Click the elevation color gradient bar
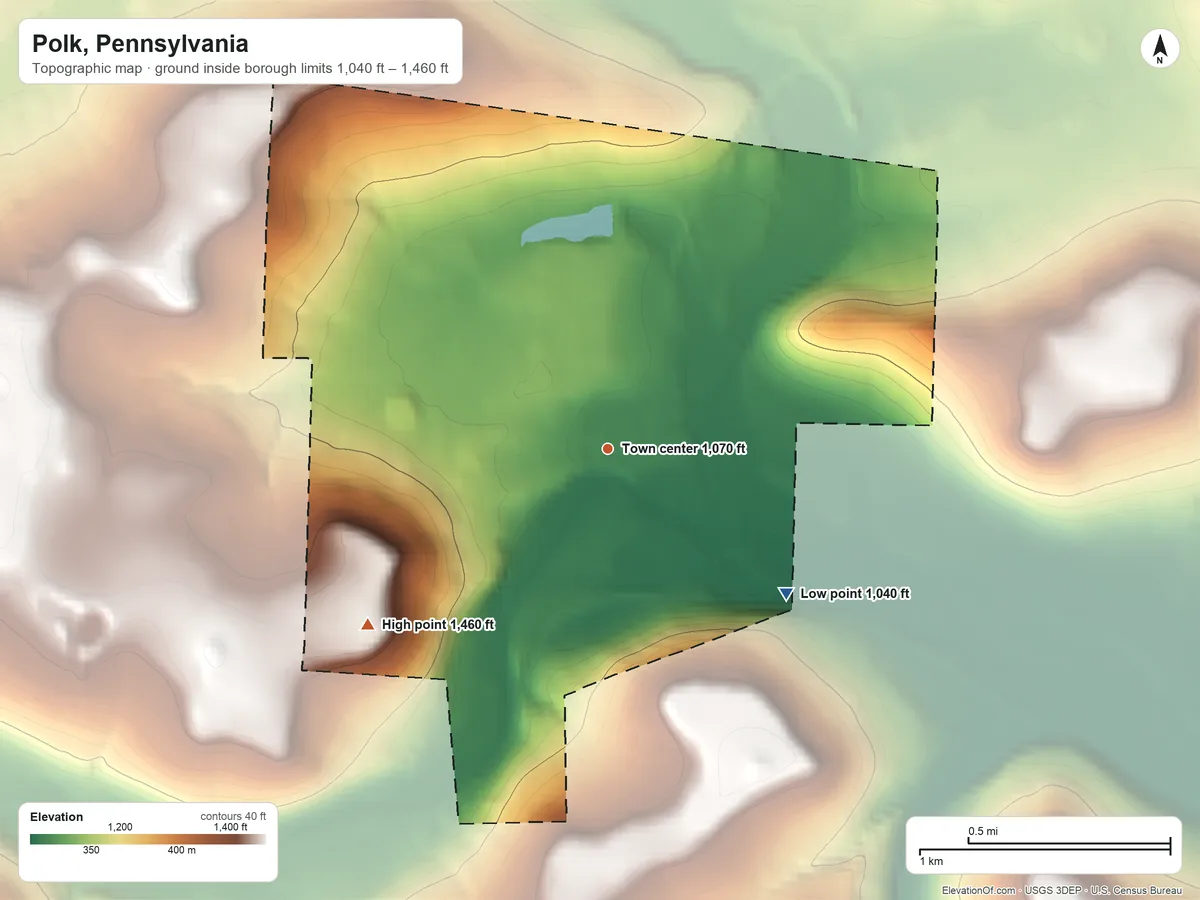This screenshot has height=900, width=1200. (x=148, y=839)
